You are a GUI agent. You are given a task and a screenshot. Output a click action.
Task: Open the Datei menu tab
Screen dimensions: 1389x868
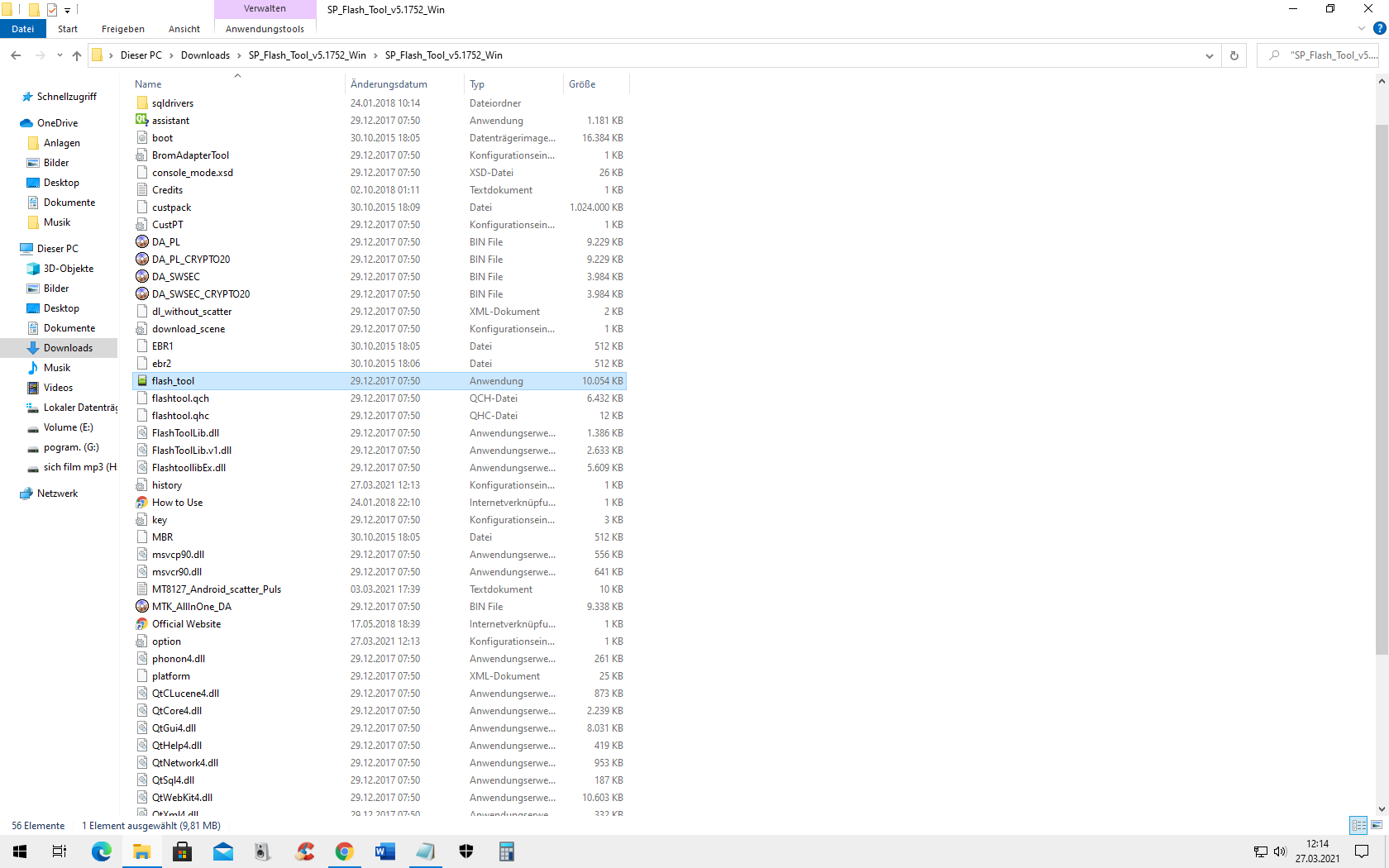[23, 29]
